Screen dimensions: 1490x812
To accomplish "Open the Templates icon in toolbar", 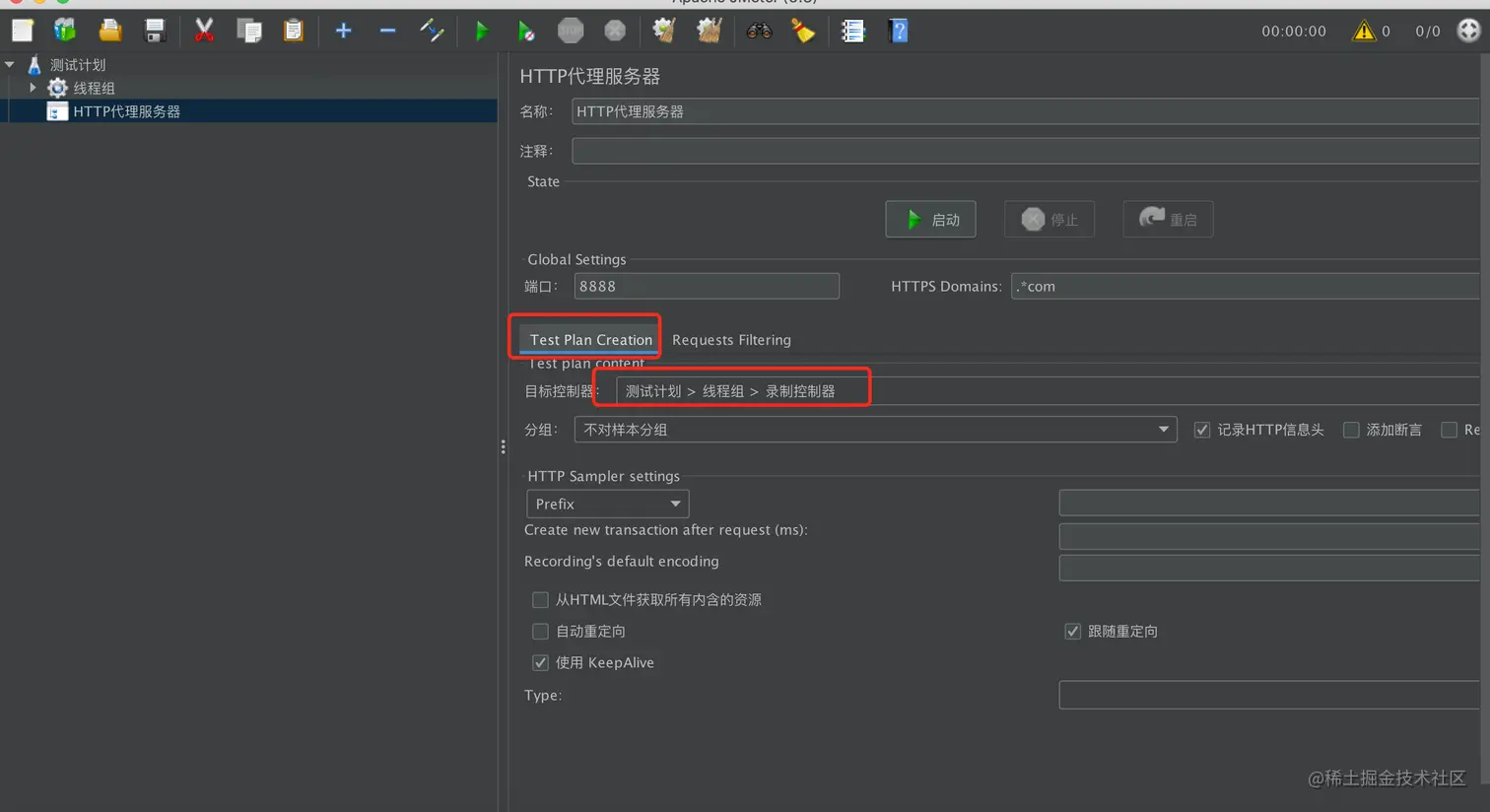I will (x=65, y=31).
